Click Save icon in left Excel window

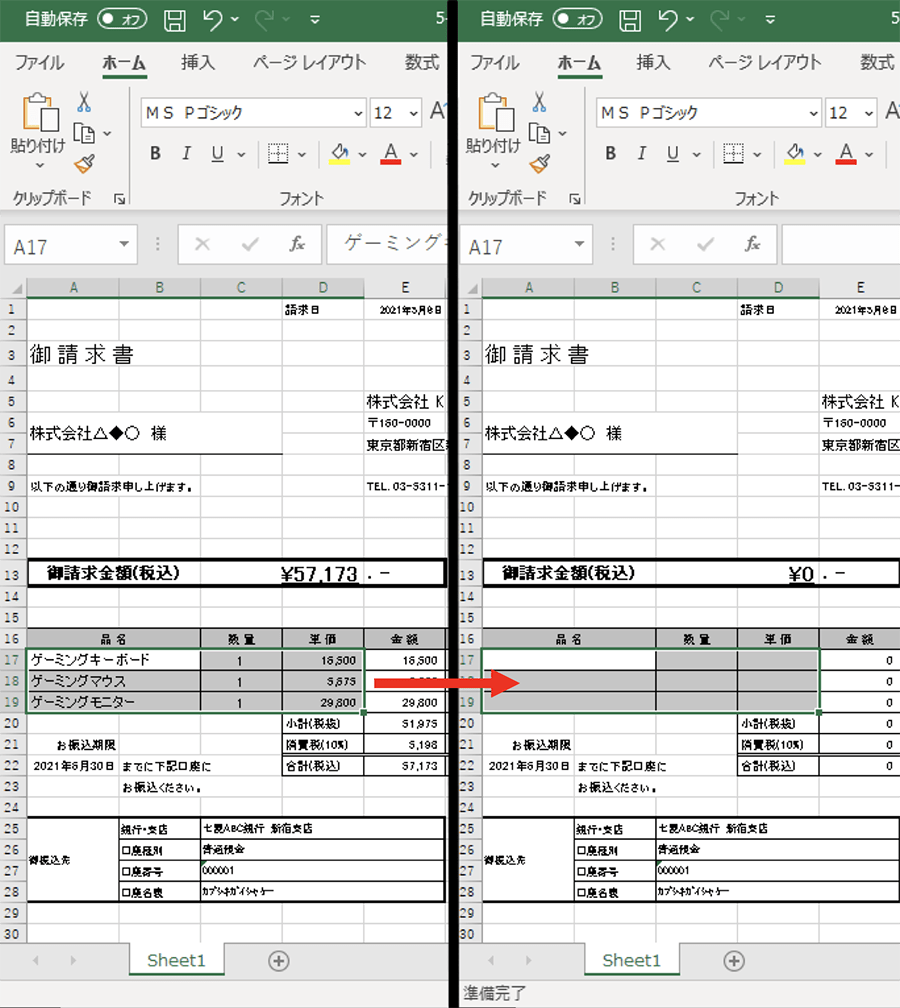[174, 20]
